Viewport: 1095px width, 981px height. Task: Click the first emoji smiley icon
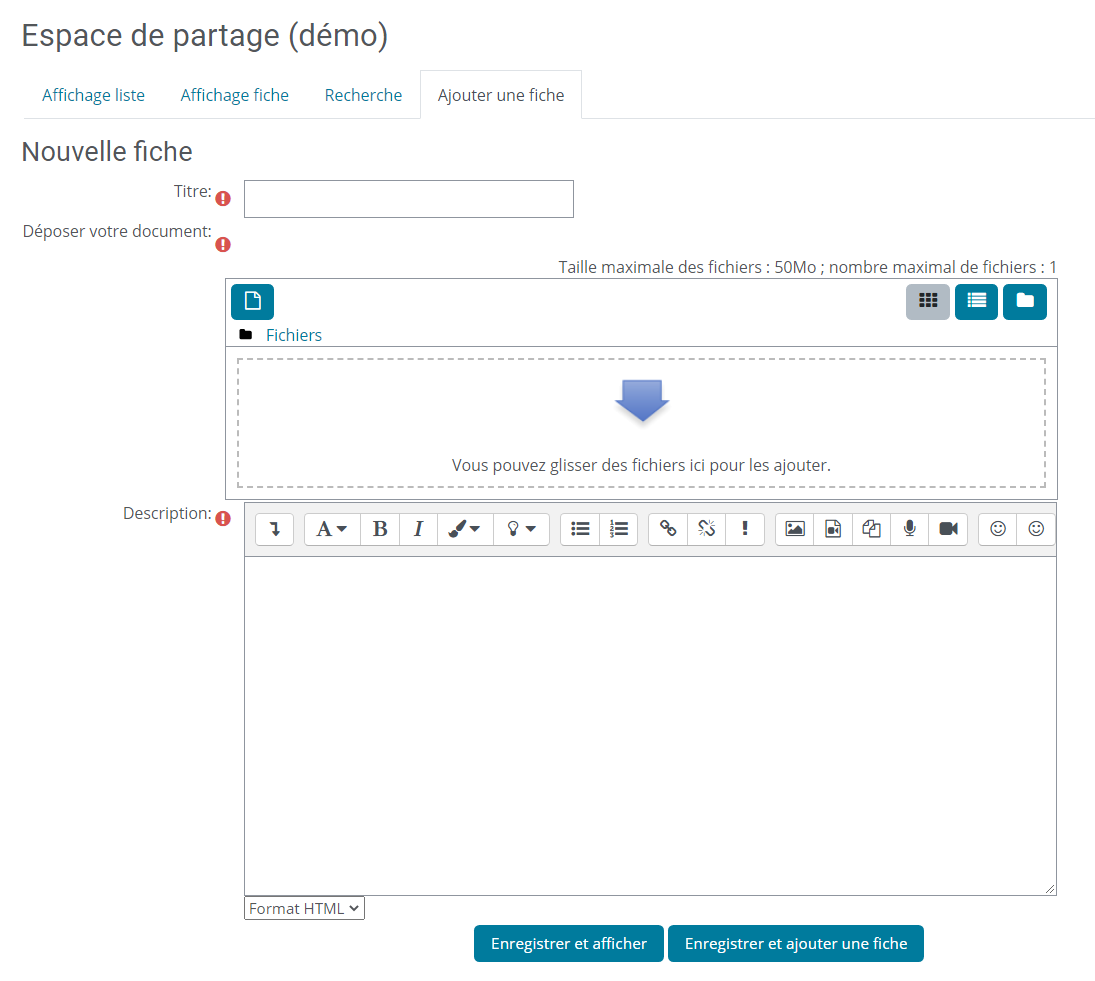pyautogui.click(x=998, y=529)
